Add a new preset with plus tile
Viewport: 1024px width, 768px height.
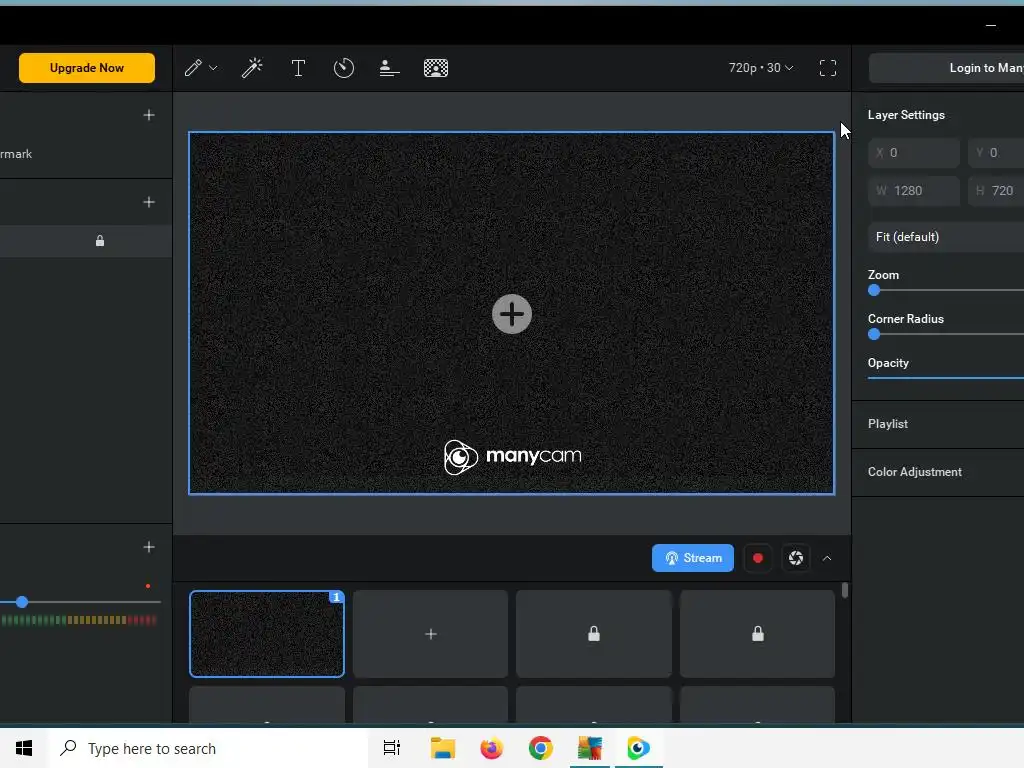point(430,633)
